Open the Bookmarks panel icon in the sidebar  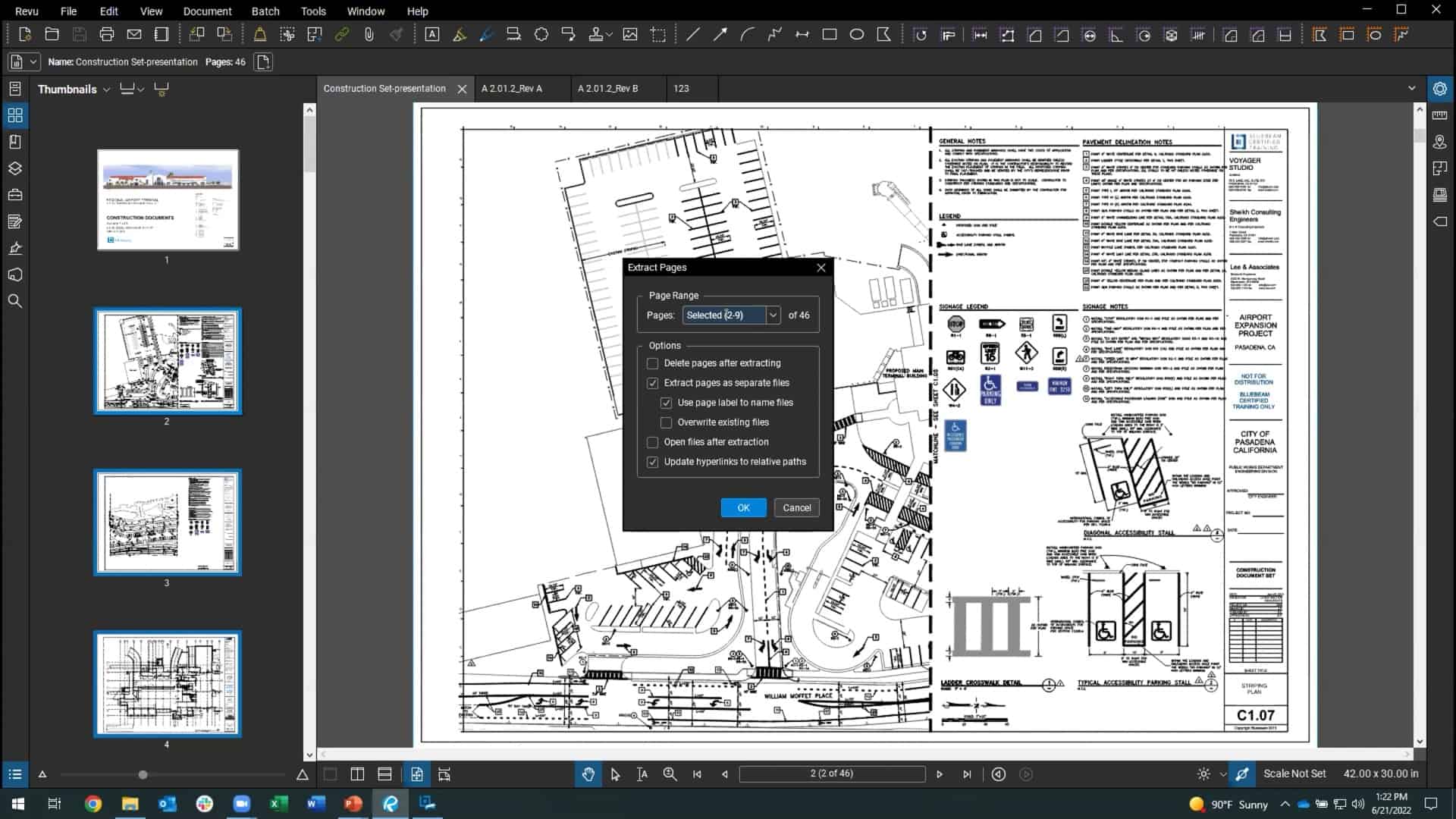pyautogui.click(x=15, y=142)
